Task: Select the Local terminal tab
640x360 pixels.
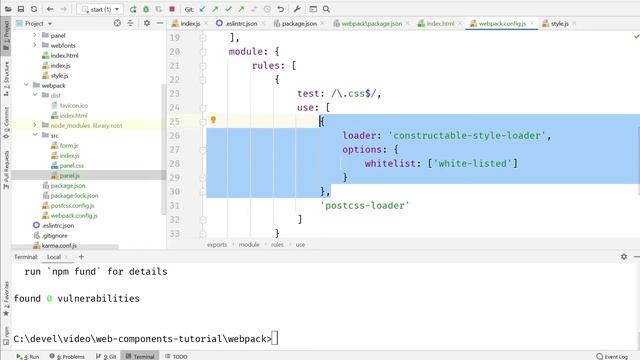Action: (x=53, y=257)
